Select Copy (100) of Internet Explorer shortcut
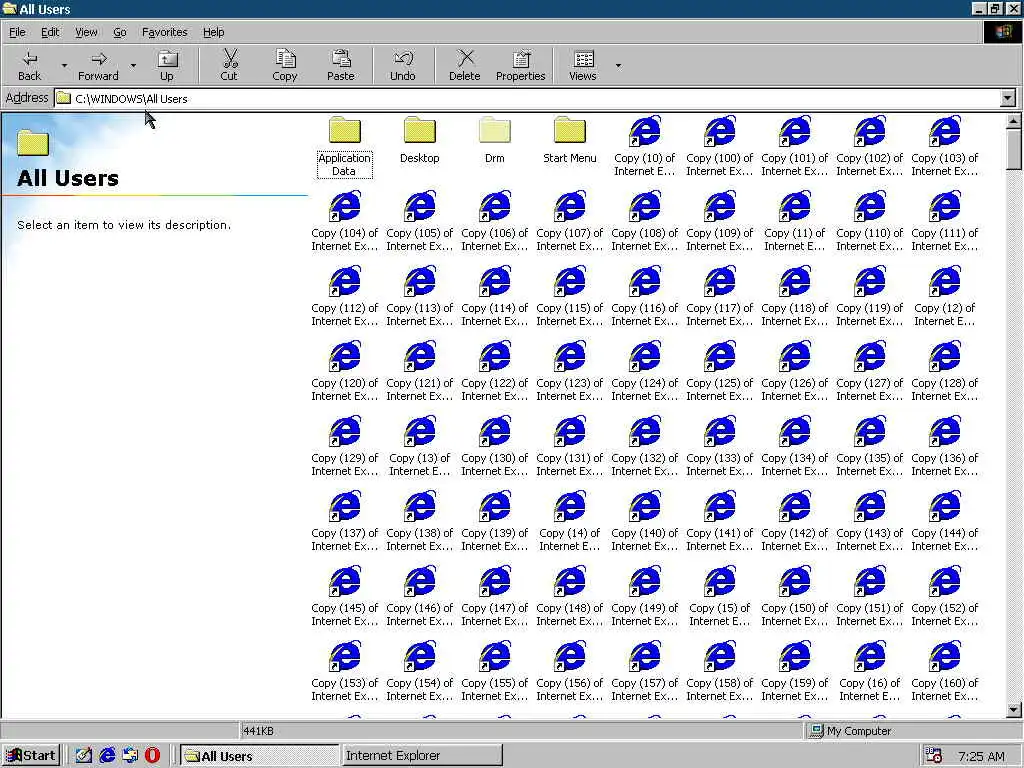The image size is (1024, 768). 720,147
